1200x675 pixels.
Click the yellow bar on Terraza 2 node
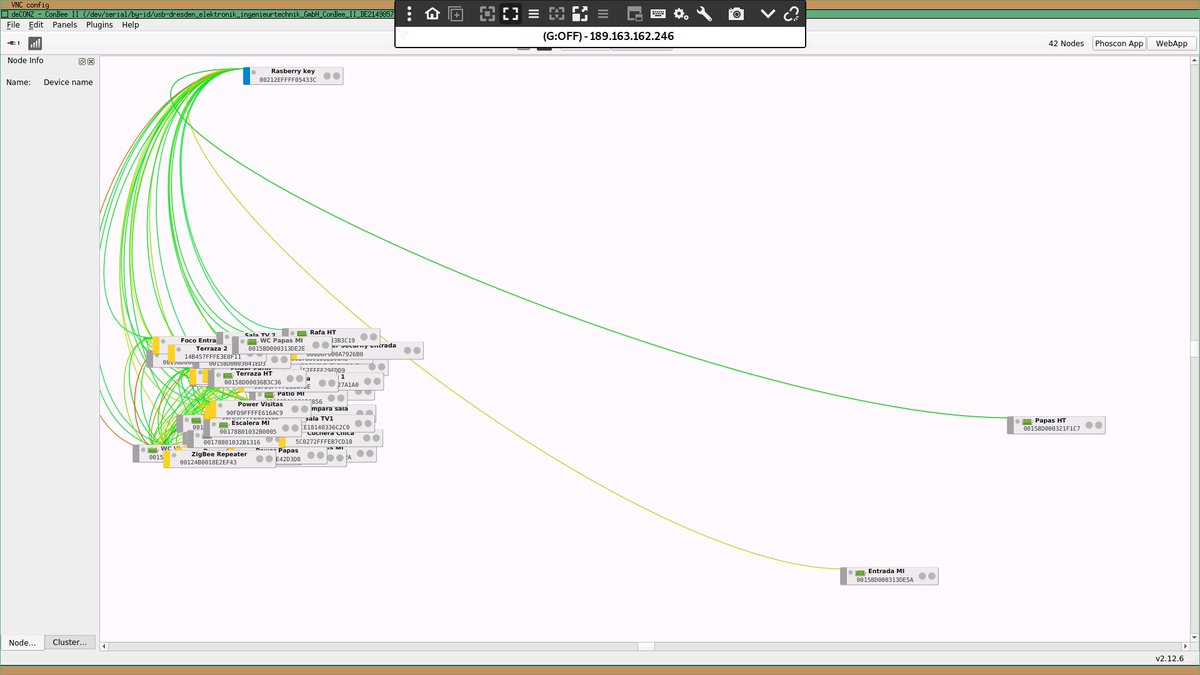coord(172,353)
